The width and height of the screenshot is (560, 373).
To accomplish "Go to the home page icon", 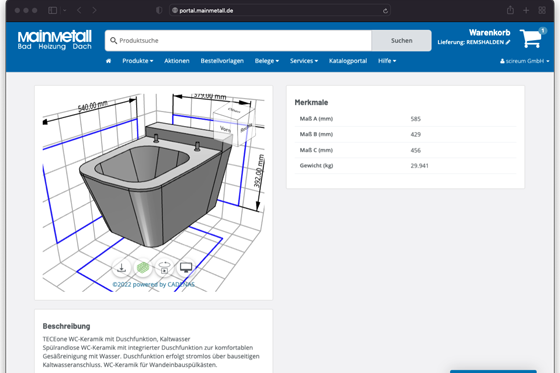I will (x=109, y=61).
